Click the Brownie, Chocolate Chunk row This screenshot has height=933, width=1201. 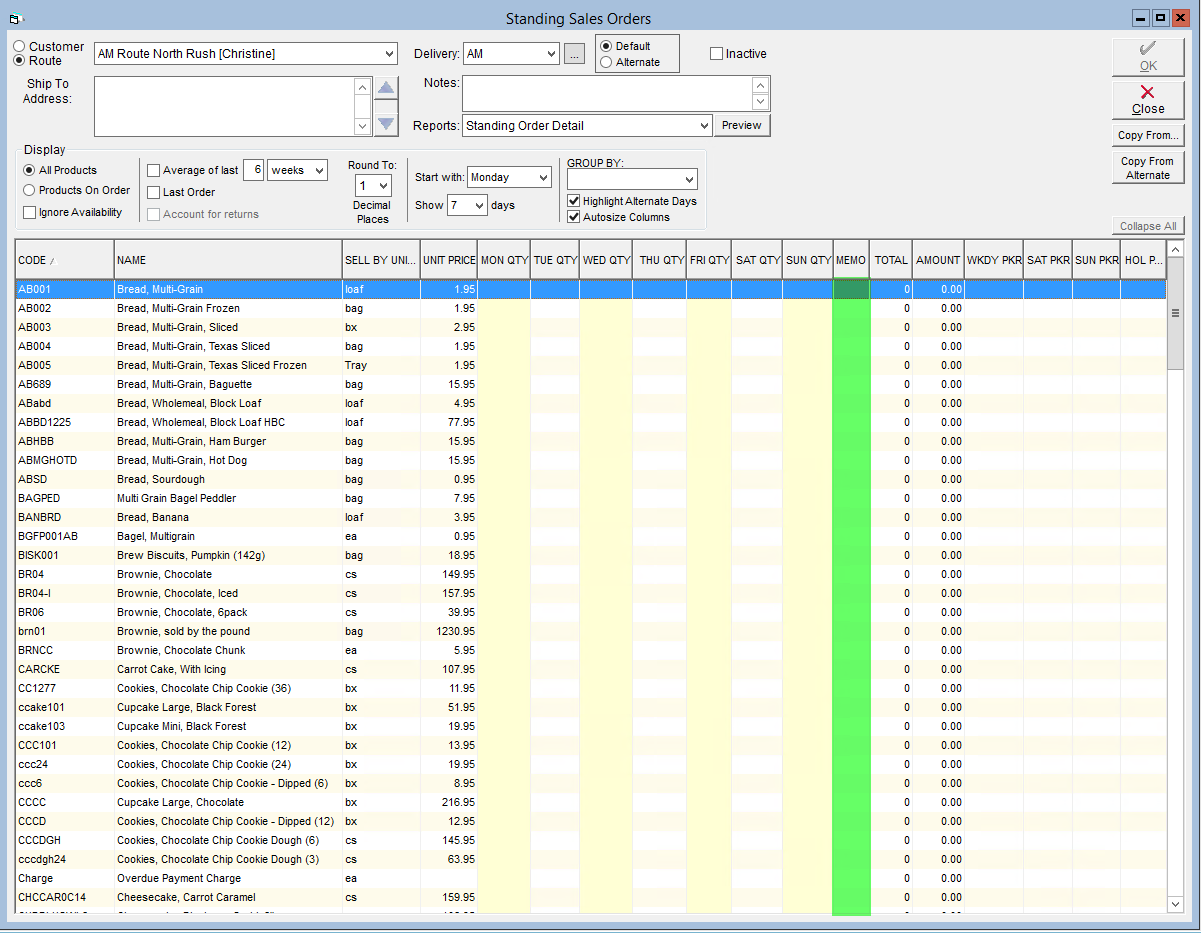pyautogui.click(x=590, y=650)
